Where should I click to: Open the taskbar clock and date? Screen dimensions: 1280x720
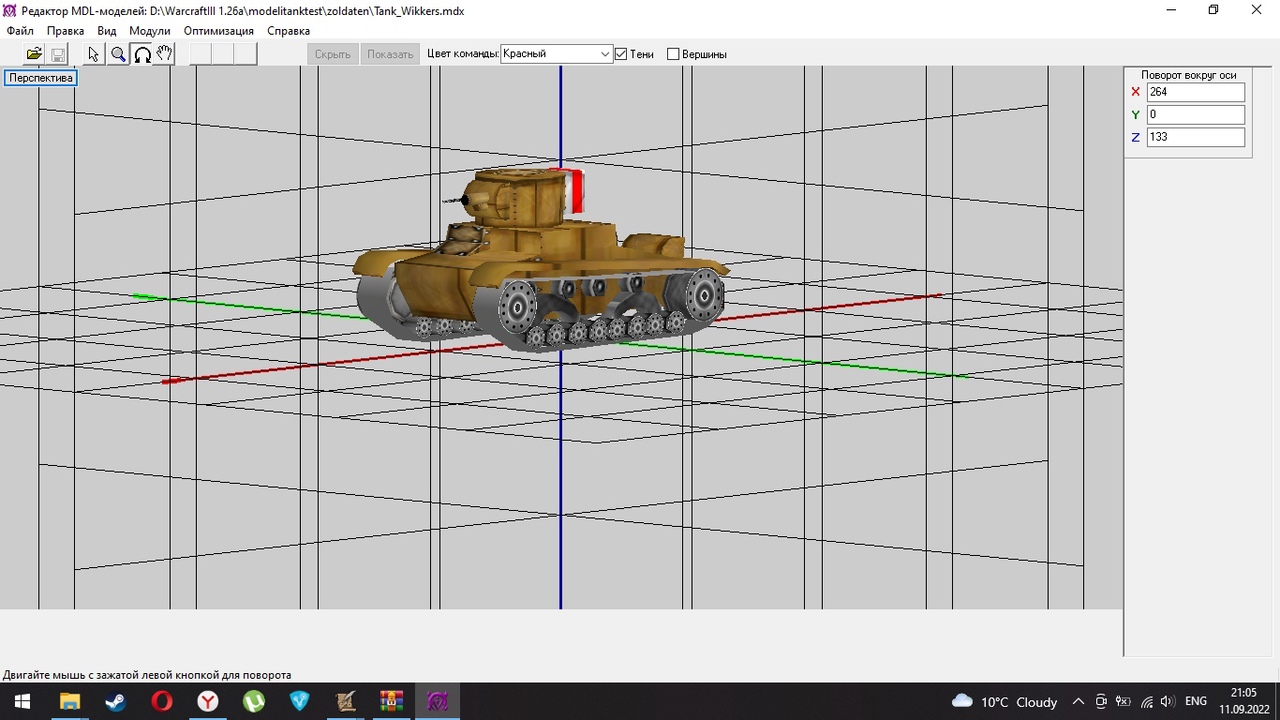click(x=1243, y=701)
